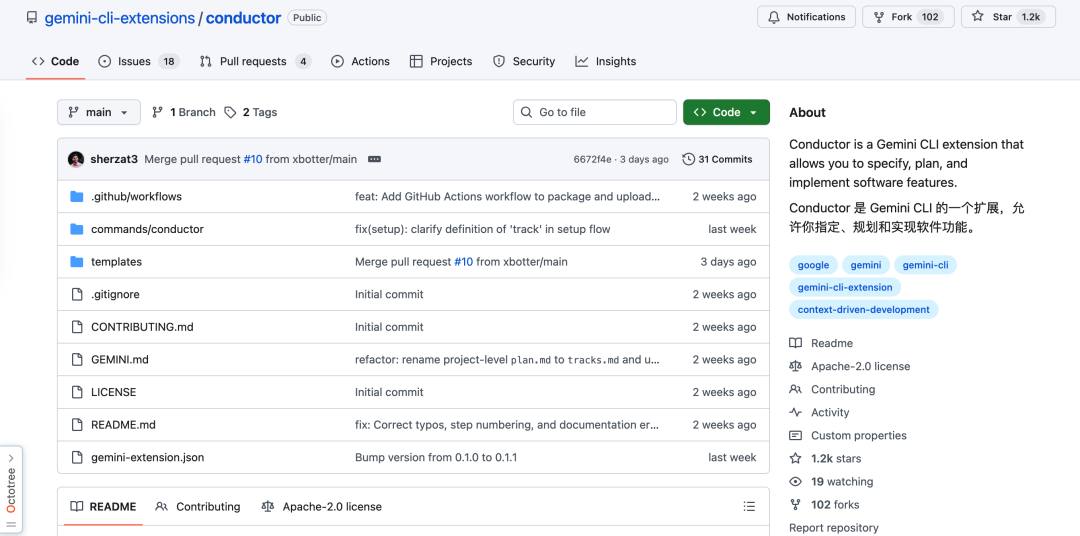
Task: Click the sherzat3 avatar image
Action: pyautogui.click(x=76, y=159)
